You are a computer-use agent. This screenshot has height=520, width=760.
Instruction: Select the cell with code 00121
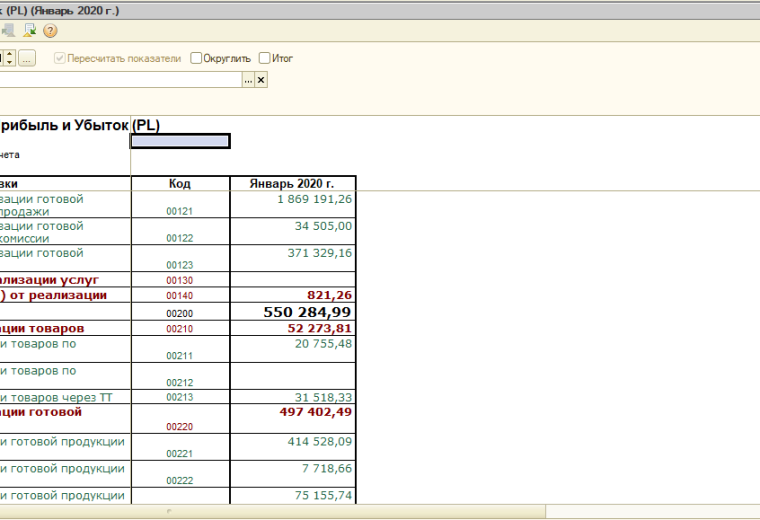[x=180, y=211]
